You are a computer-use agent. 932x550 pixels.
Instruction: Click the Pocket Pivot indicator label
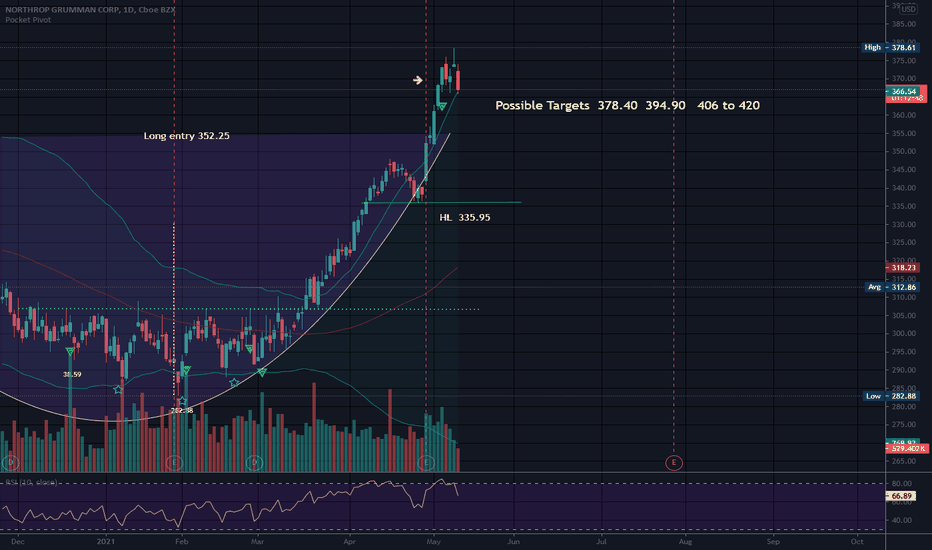(x=28, y=20)
